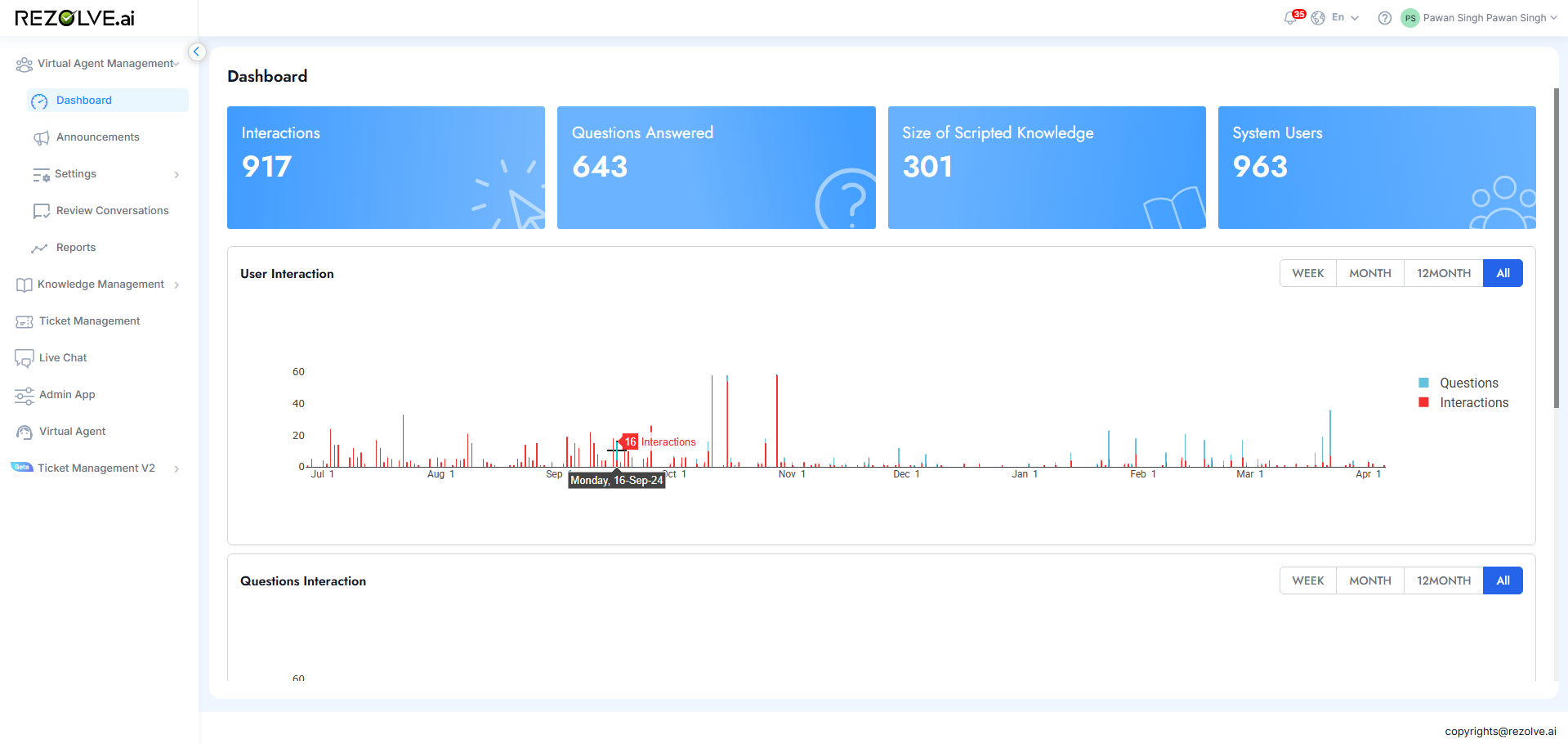Click the Size of Scripted Knowledge card

pyautogui.click(x=1047, y=168)
